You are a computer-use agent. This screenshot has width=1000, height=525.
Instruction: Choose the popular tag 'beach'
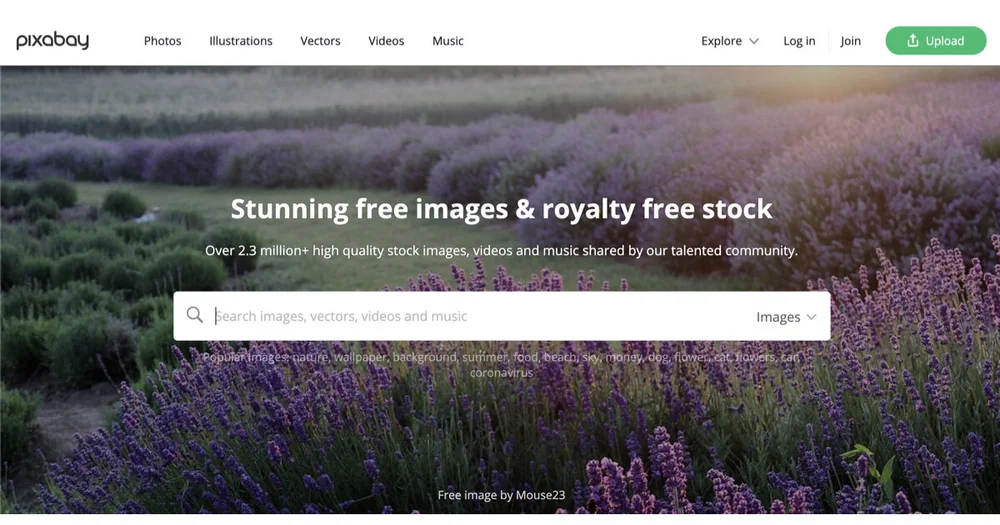(560, 357)
